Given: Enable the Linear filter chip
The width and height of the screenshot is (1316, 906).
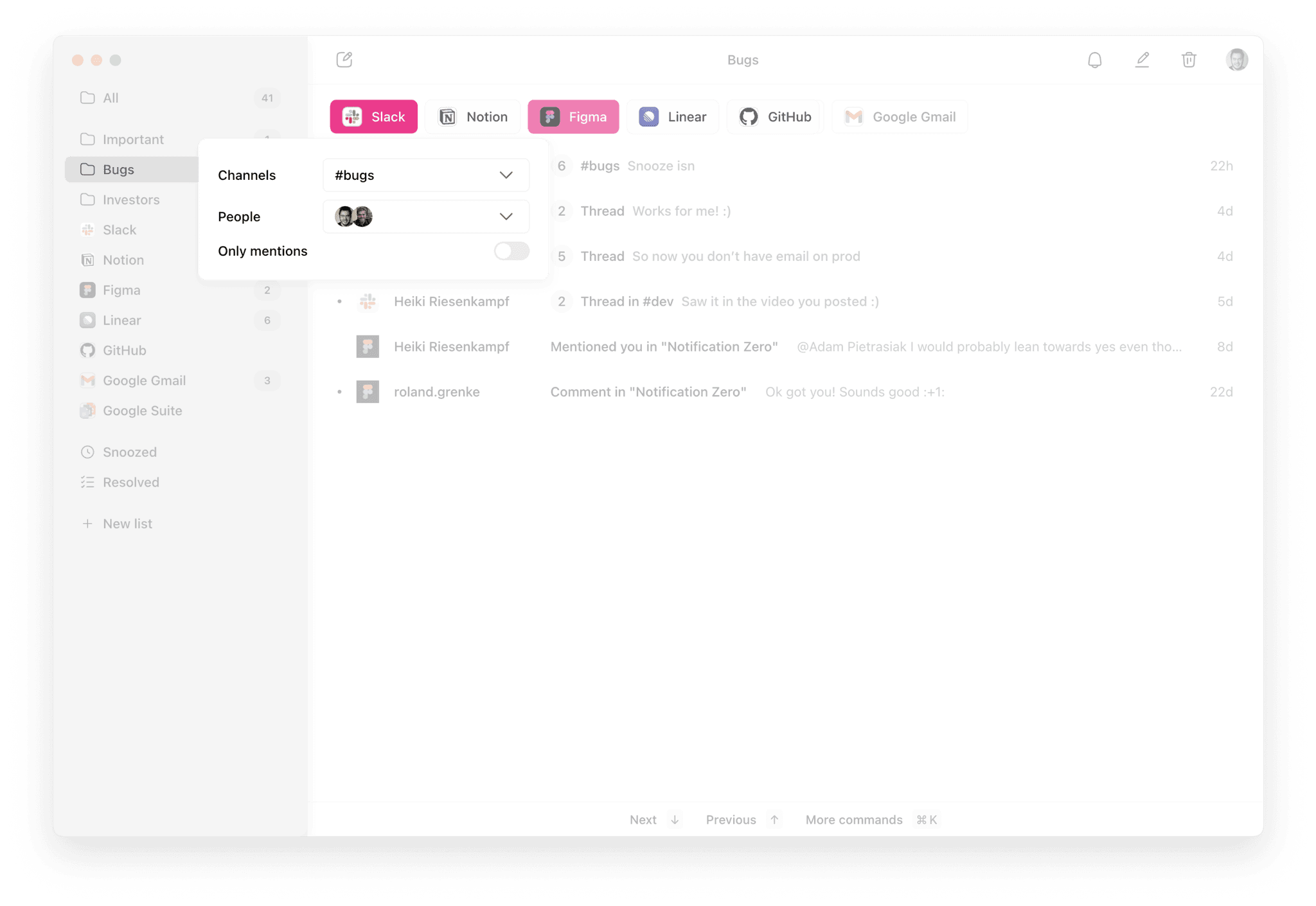Looking at the screenshot, I should 672,117.
